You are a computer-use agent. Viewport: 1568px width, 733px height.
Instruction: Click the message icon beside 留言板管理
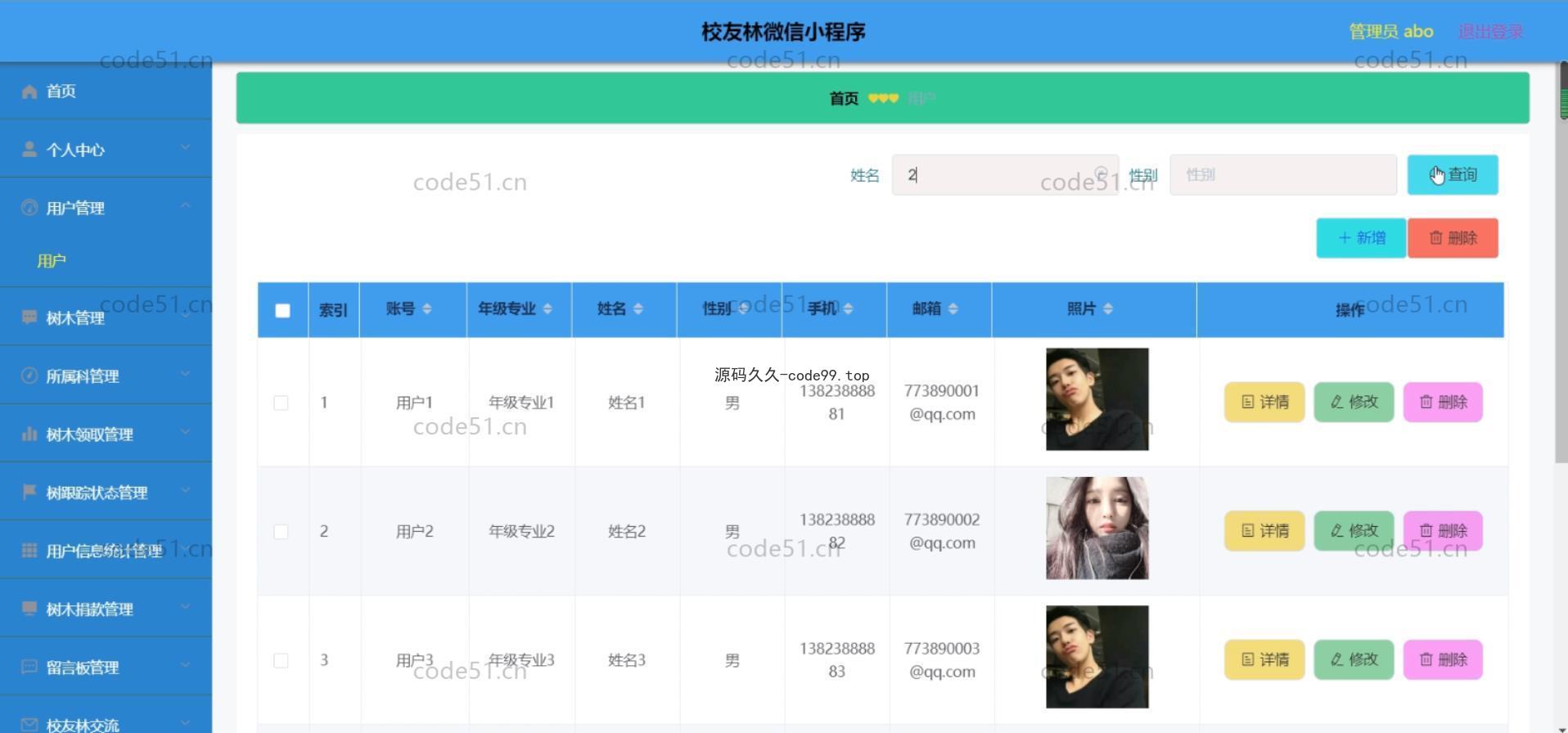(29, 667)
